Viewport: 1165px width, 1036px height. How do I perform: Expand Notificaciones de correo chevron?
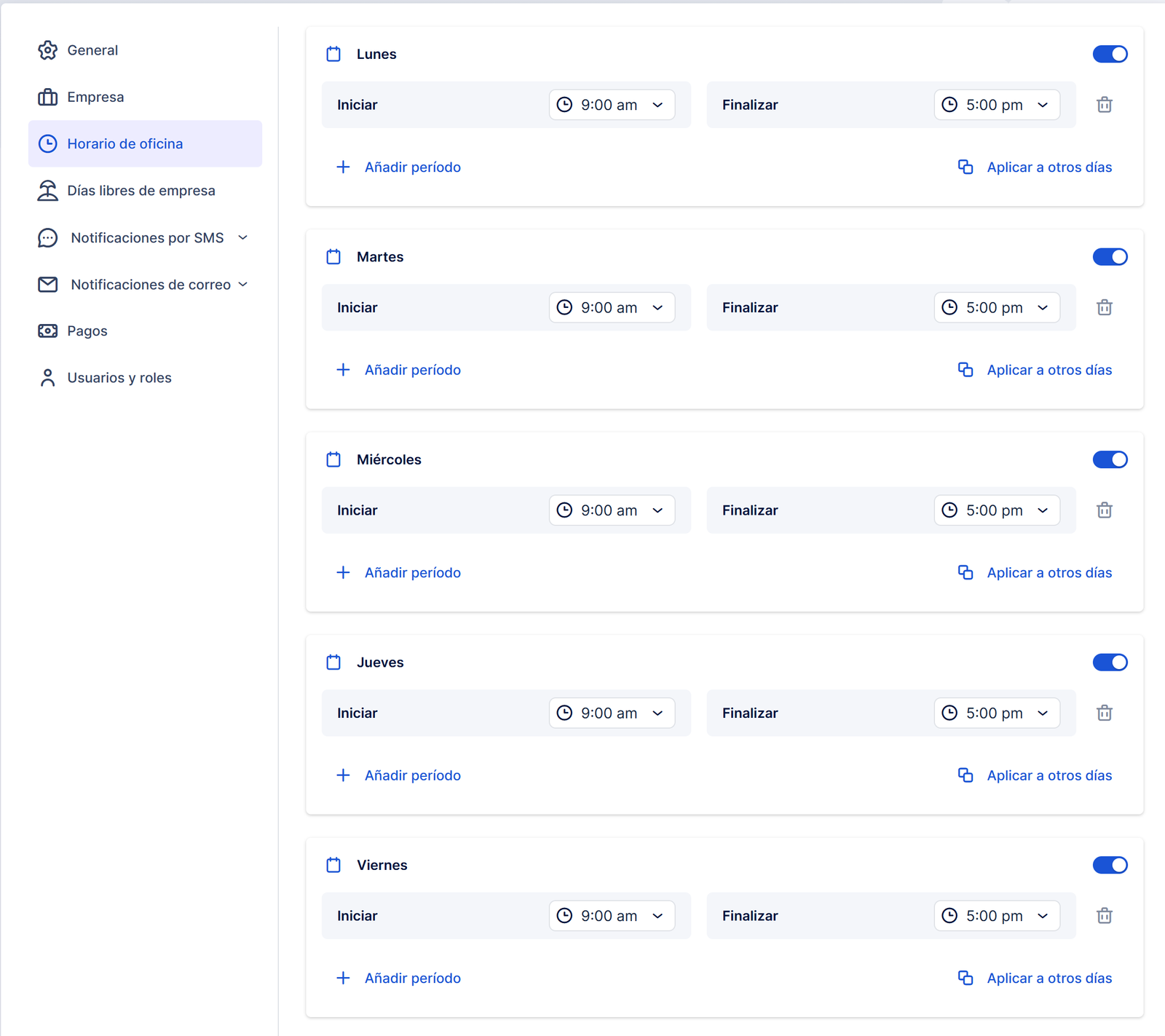243,285
